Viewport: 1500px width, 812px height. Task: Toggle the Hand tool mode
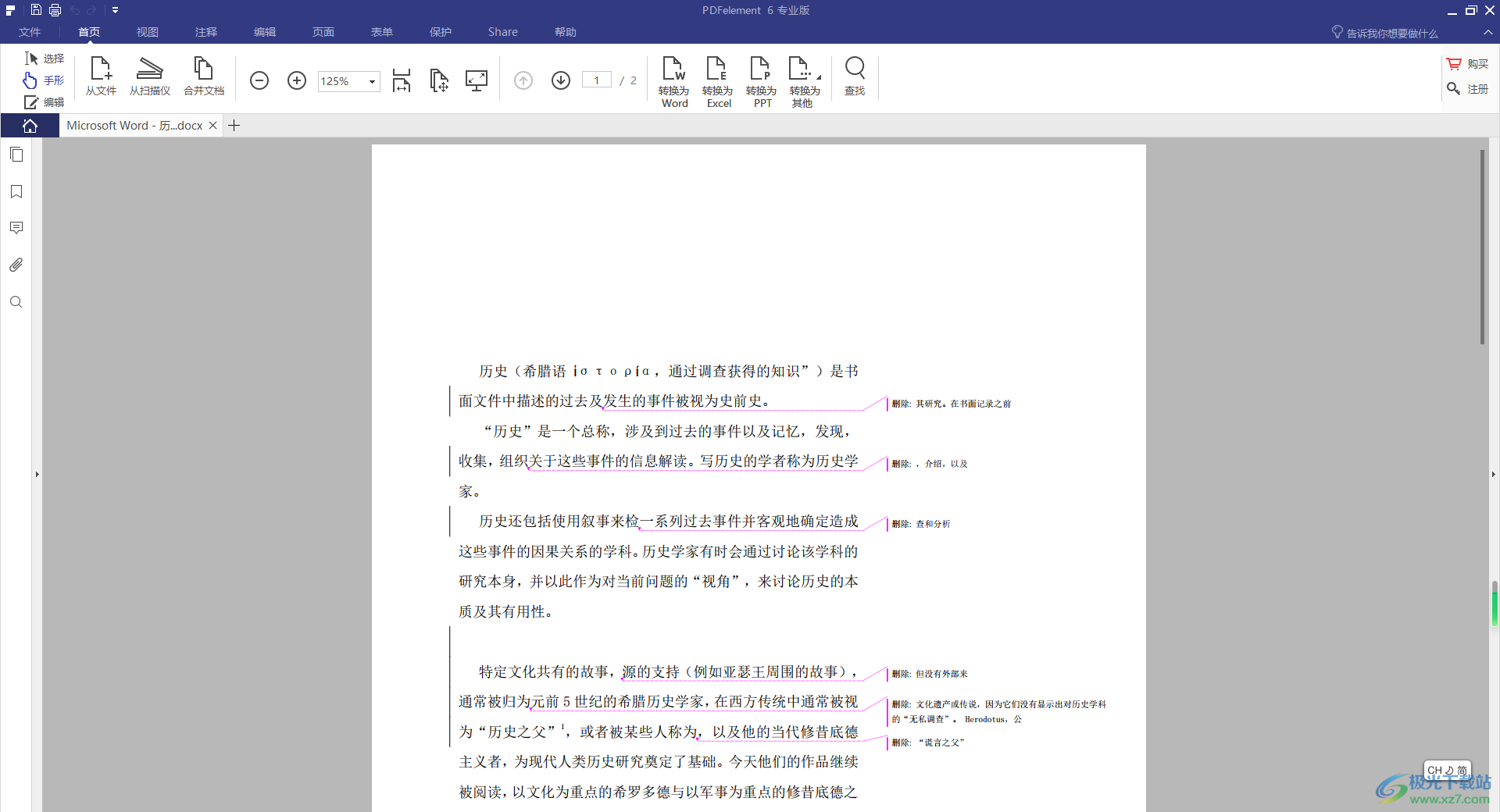tap(44, 80)
